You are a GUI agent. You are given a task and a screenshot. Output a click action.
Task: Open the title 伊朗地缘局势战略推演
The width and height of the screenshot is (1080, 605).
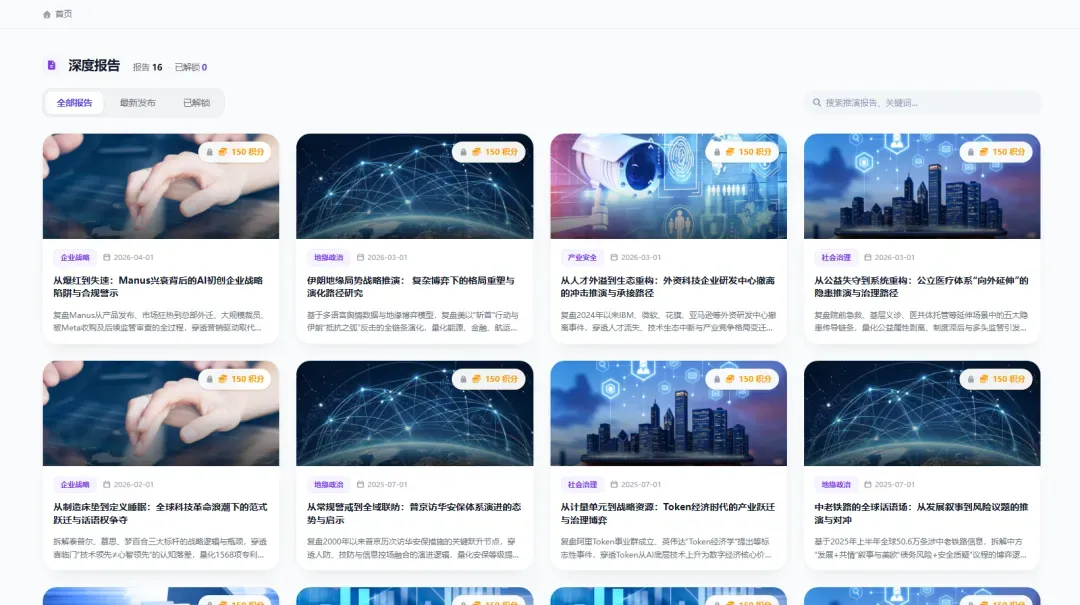point(411,287)
